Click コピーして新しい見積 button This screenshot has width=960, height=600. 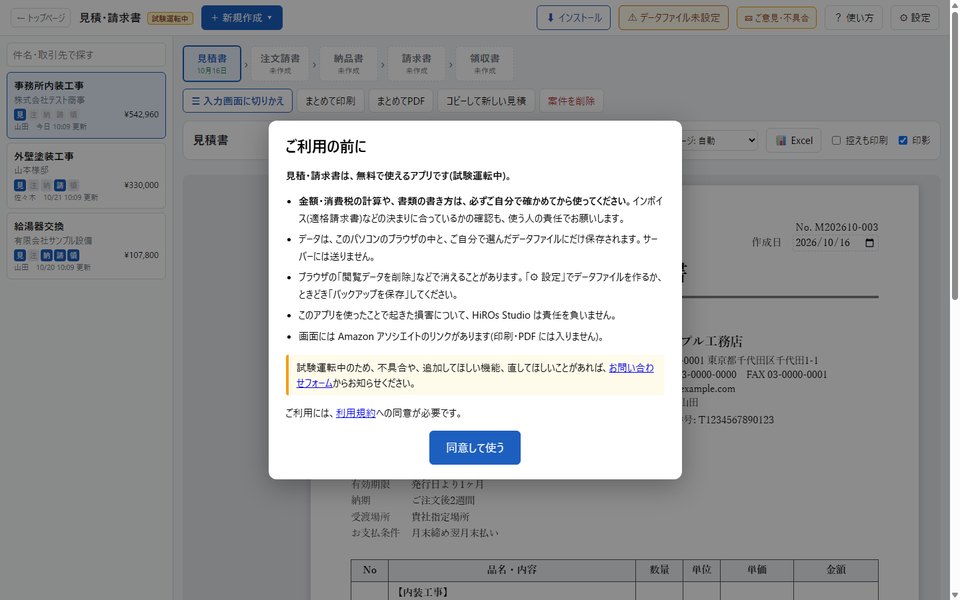(486, 101)
